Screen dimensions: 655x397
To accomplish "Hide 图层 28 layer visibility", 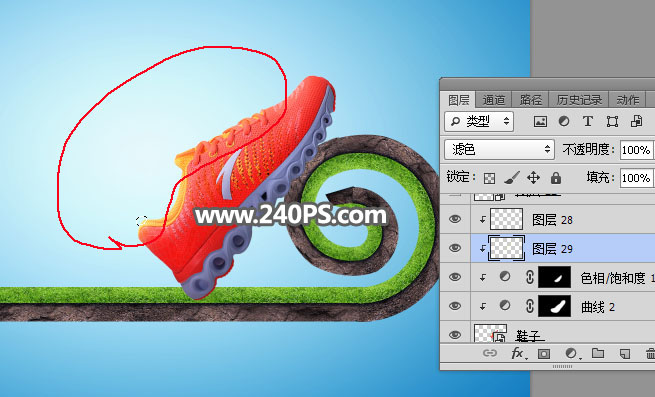I will (x=455, y=219).
